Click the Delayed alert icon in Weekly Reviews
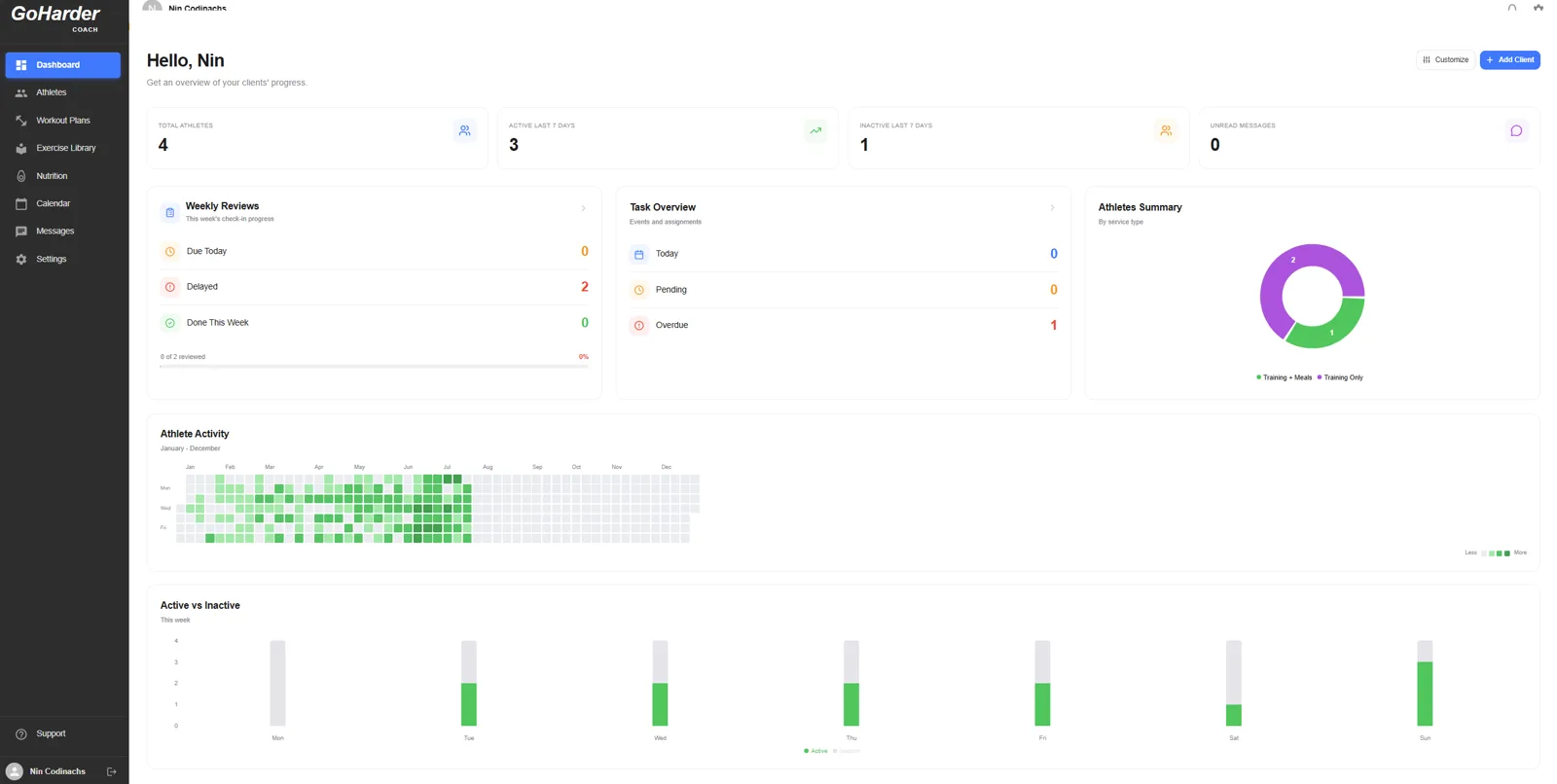 (170, 287)
